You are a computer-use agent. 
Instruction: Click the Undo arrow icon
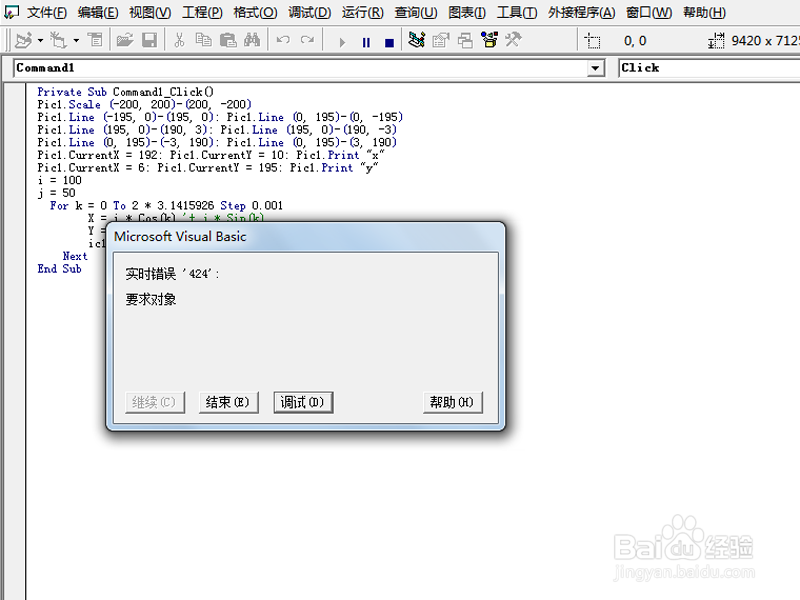click(x=283, y=40)
